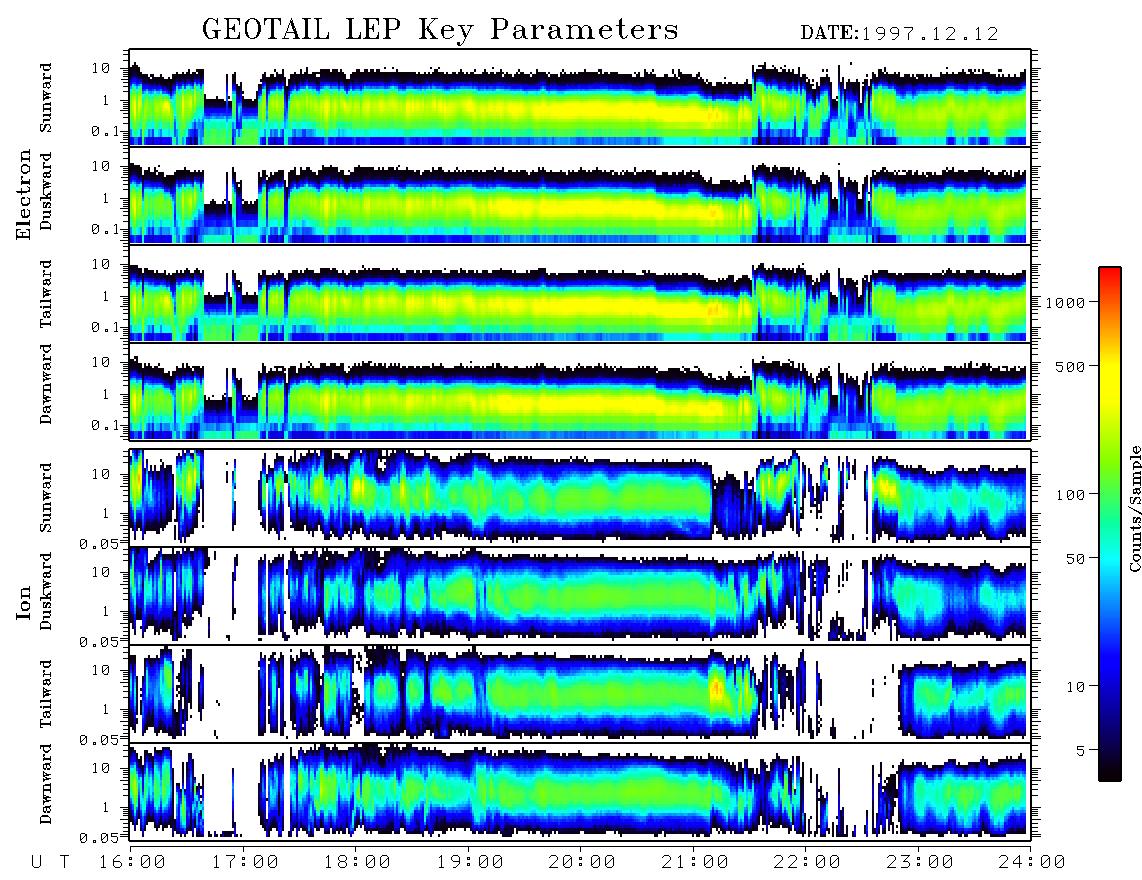
Task: Select '0.1' tick of Electron Sunward panel
Action: (105, 131)
